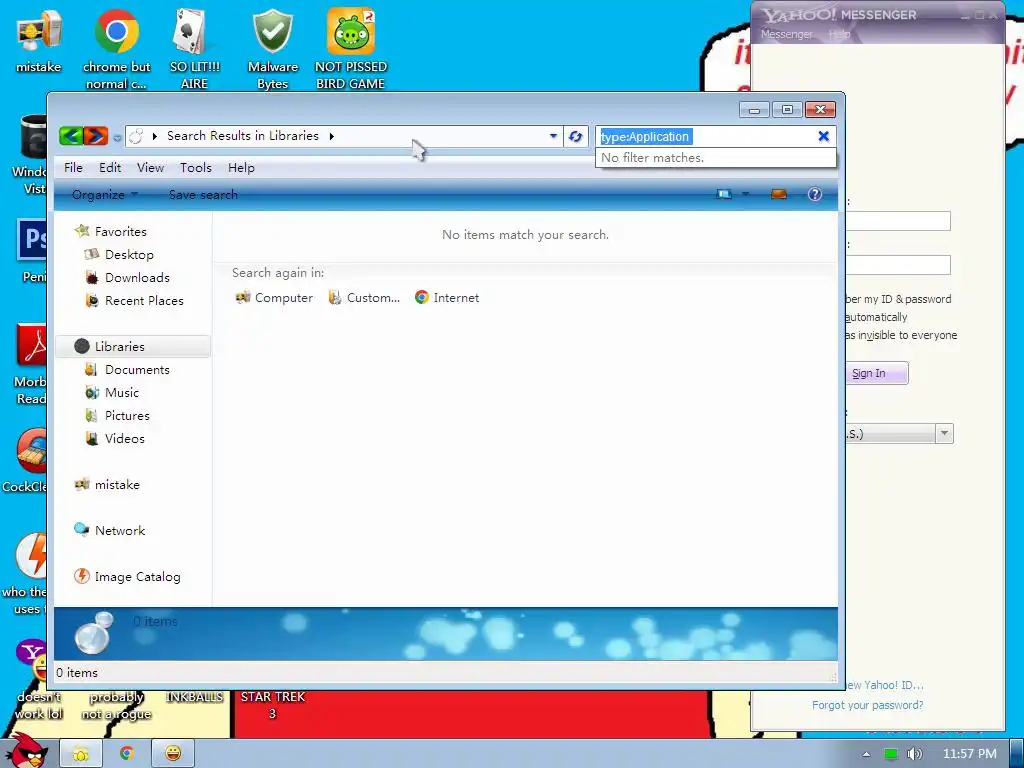
Task: Click the 'chrome but normal' desktop icon
Action: 116,48
